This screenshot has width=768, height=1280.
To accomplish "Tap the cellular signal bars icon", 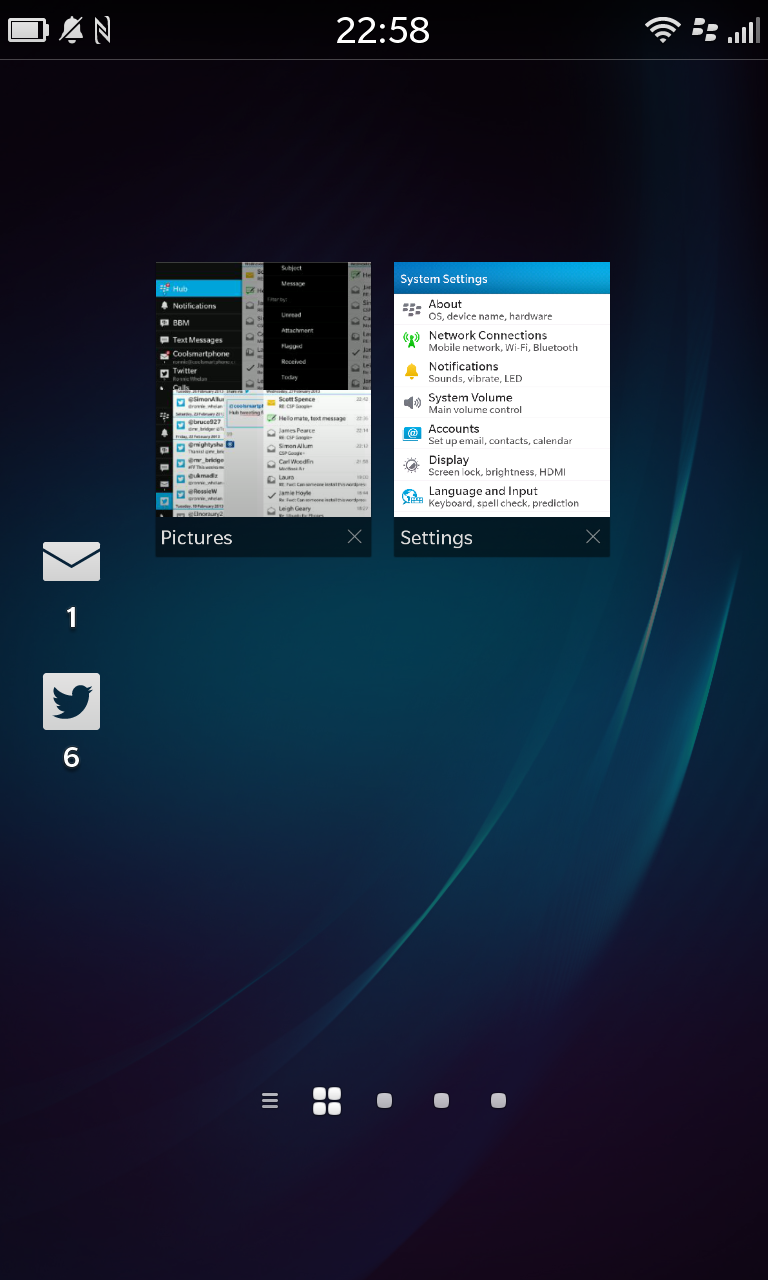I will pyautogui.click(x=743, y=30).
